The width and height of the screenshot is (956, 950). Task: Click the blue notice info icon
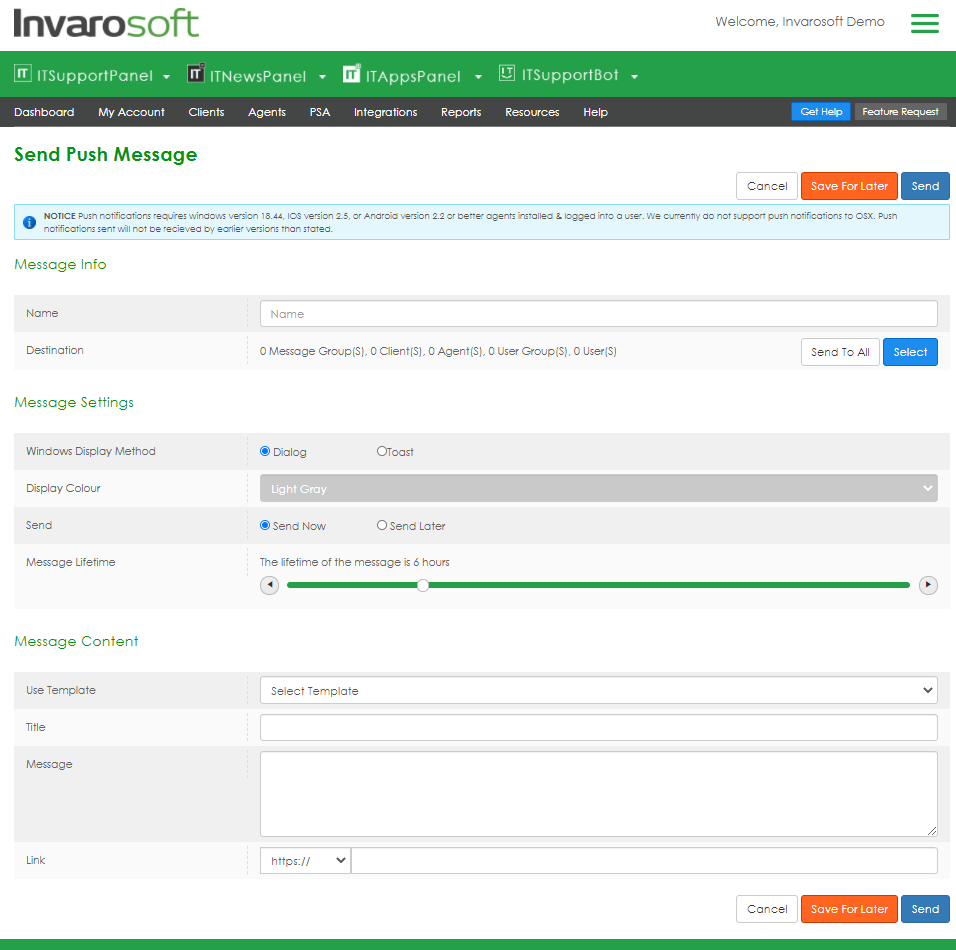point(29,222)
